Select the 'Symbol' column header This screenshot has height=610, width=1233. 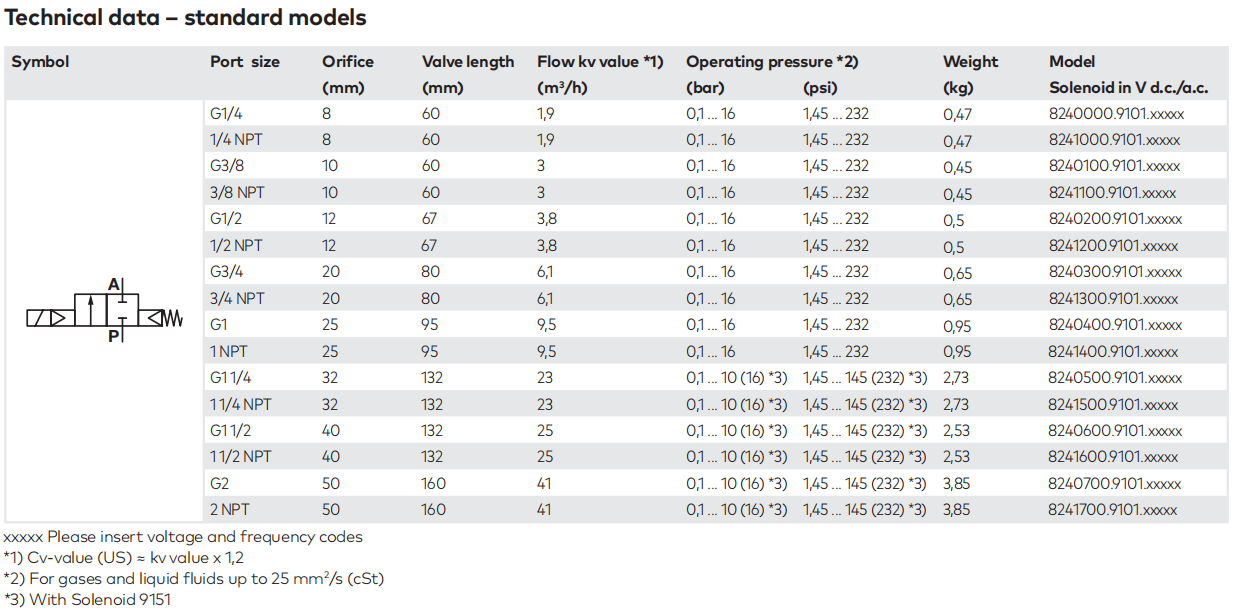coord(41,62)
